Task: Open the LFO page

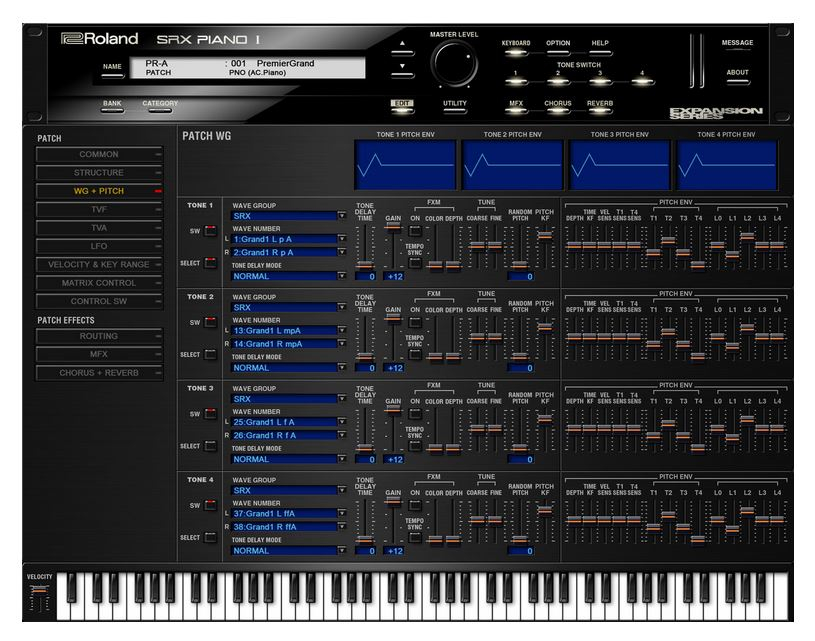Action: coord(99,246)
